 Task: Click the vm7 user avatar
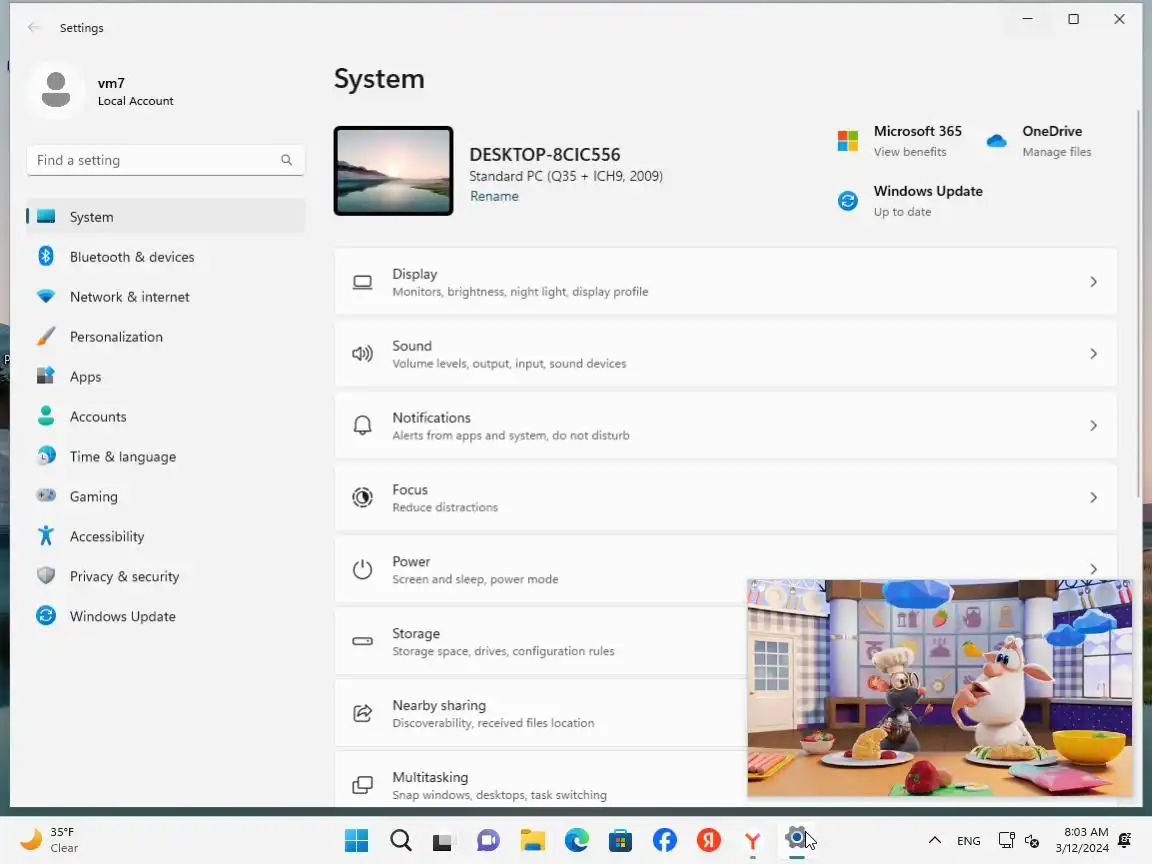(x=56, y=90)
